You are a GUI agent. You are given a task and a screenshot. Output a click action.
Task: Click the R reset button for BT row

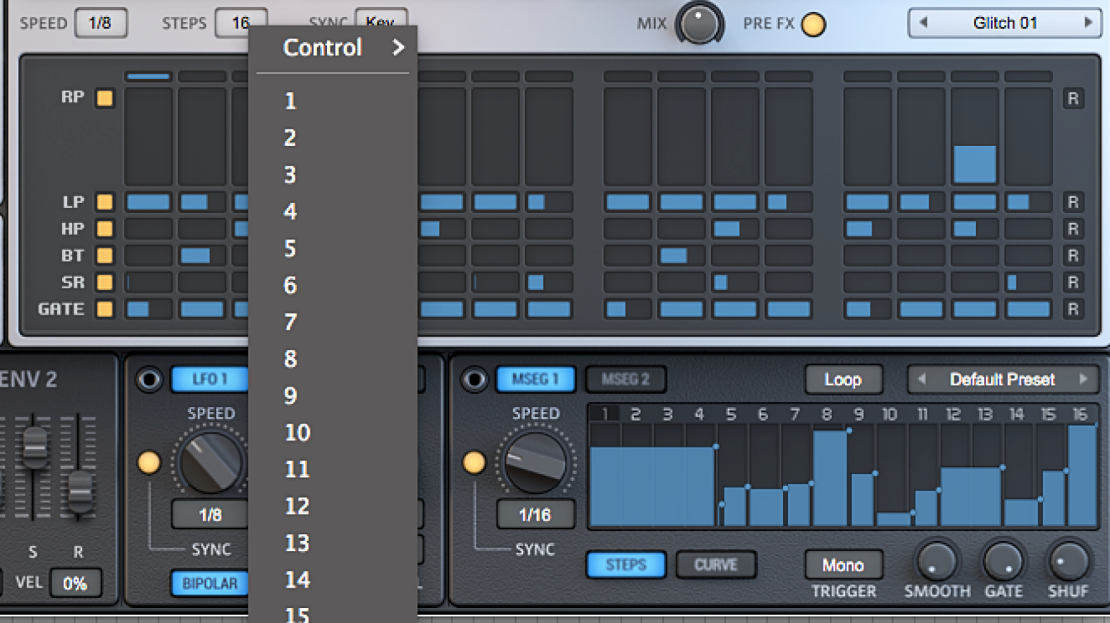(1073, 256)
